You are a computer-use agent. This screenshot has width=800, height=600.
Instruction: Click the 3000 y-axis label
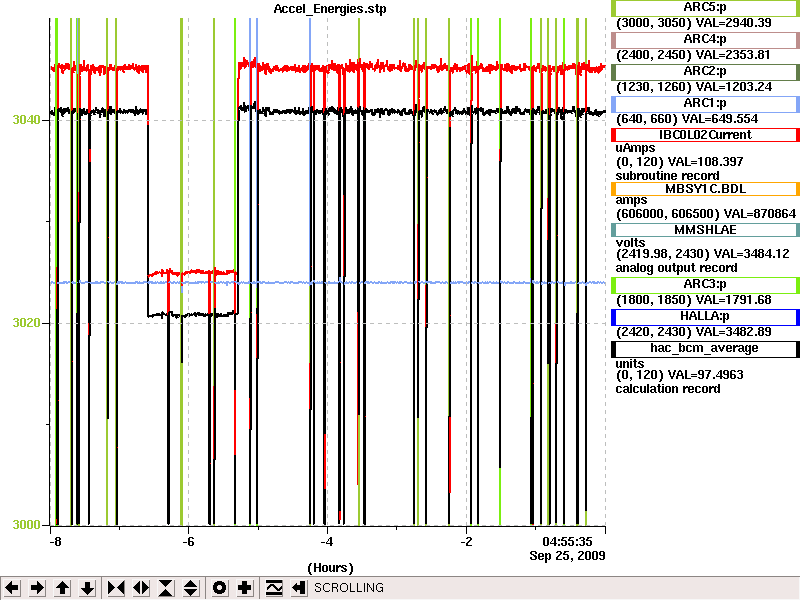coord(27,525)
